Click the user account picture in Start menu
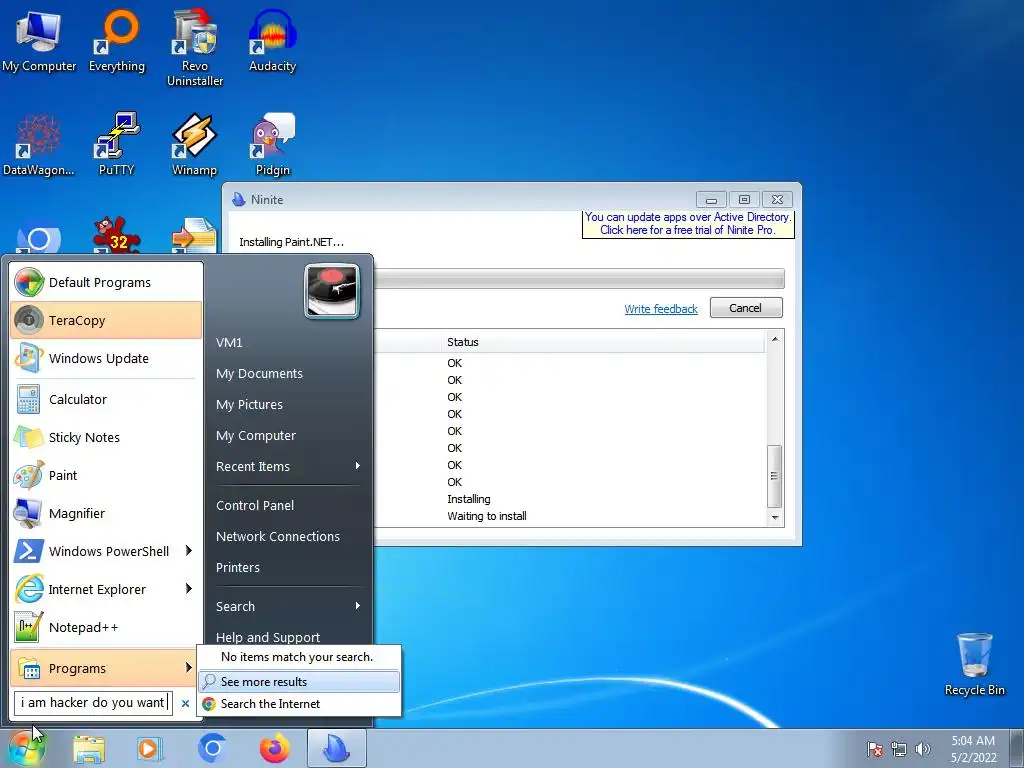 (x=332, y=291)
